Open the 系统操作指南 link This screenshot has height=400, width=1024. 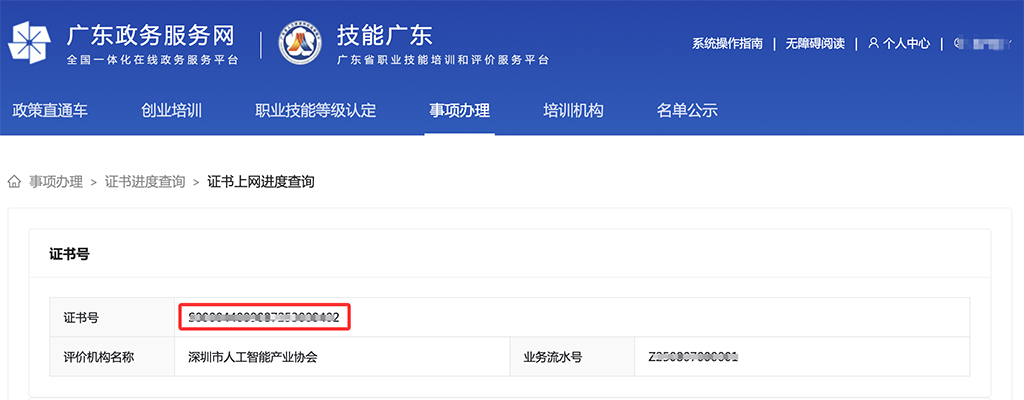[x=727, y=43]
